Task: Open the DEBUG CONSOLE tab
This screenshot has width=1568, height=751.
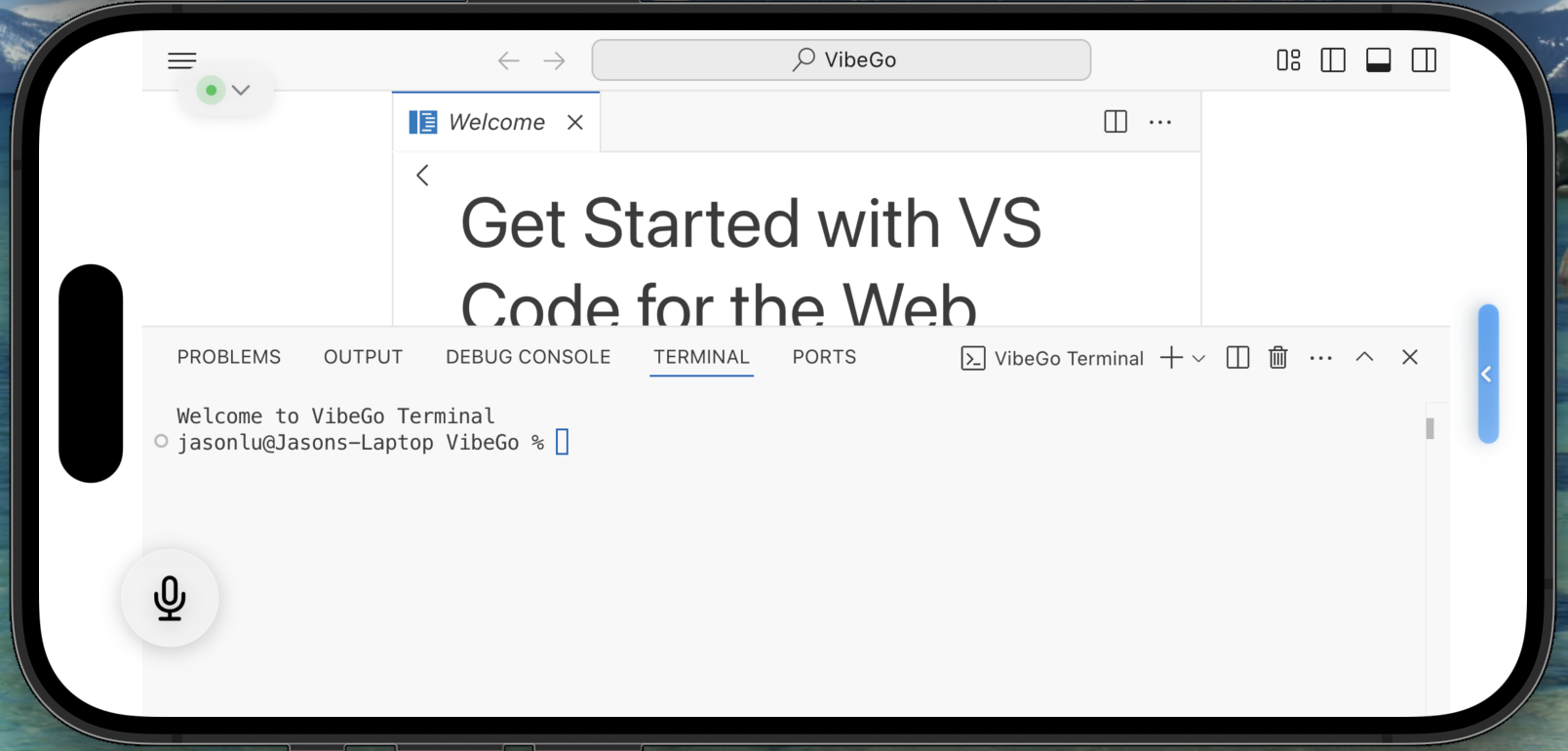Action: [x=528, y=357]
